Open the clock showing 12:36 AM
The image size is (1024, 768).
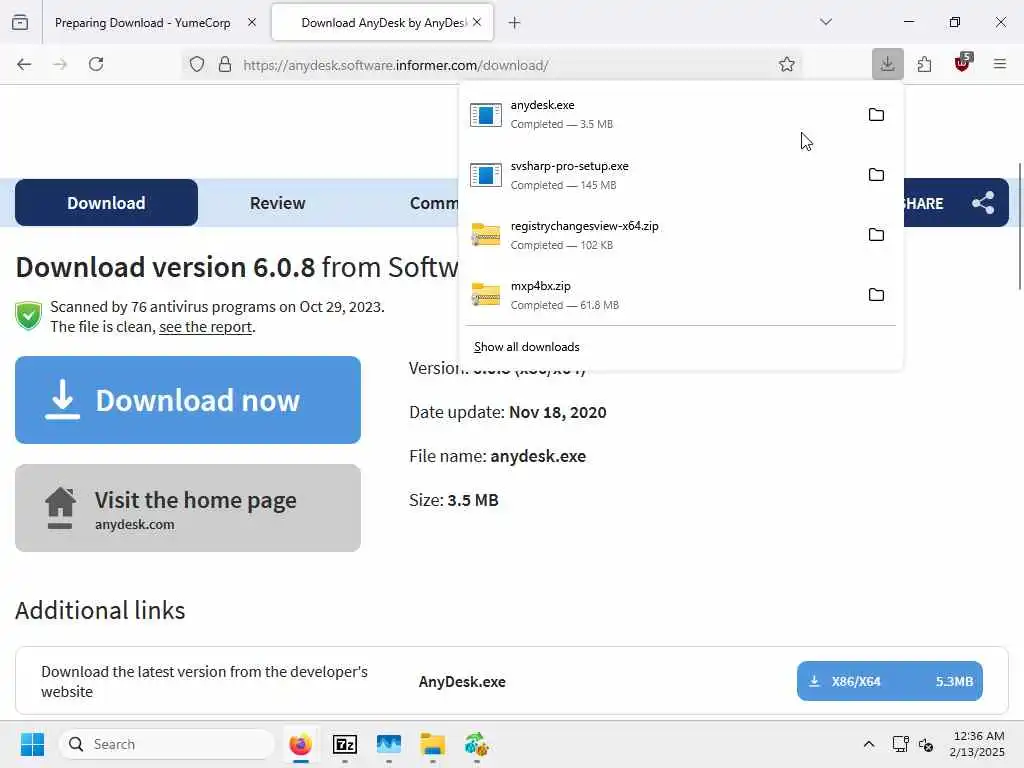coord(978,744)
